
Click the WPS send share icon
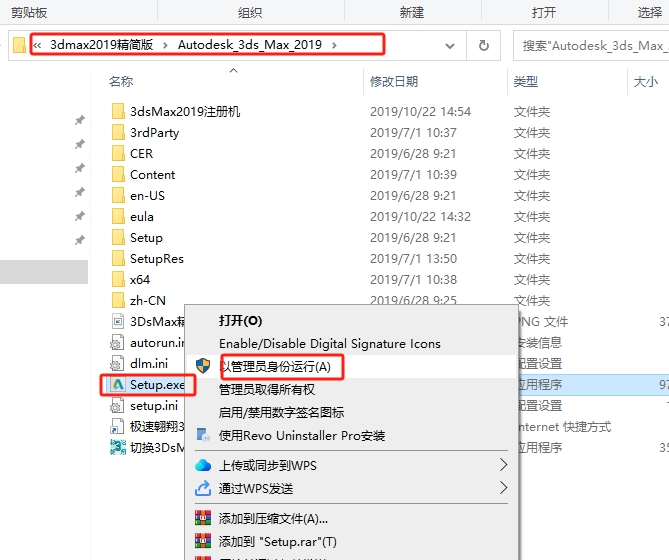[203, 488]
